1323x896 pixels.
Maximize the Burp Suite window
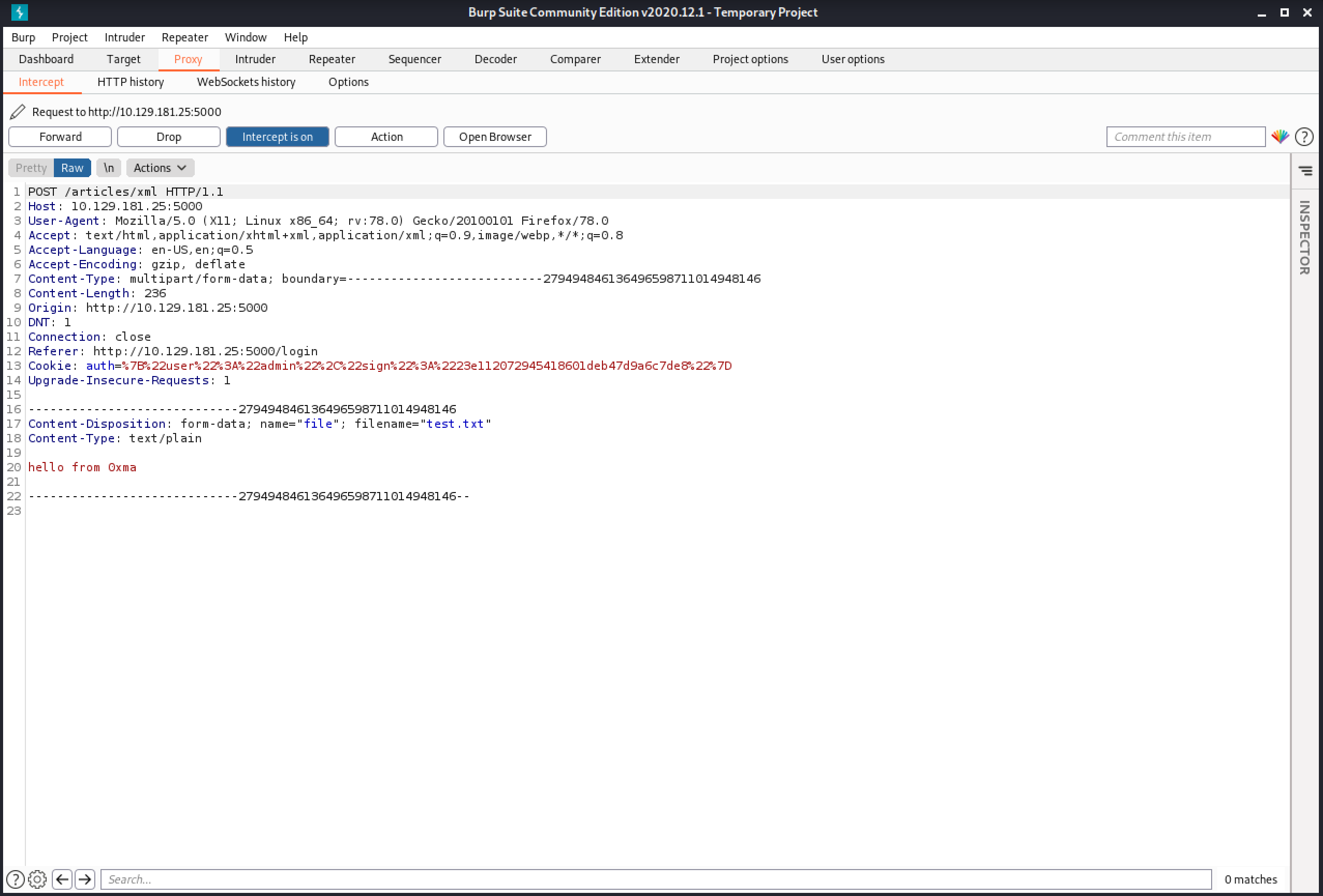1284,12
